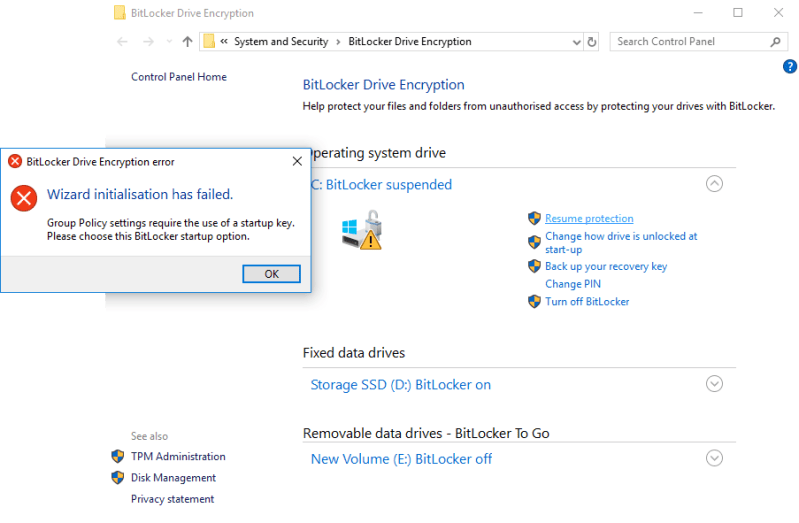Click the folder icon in address bar

coord(209,41)
